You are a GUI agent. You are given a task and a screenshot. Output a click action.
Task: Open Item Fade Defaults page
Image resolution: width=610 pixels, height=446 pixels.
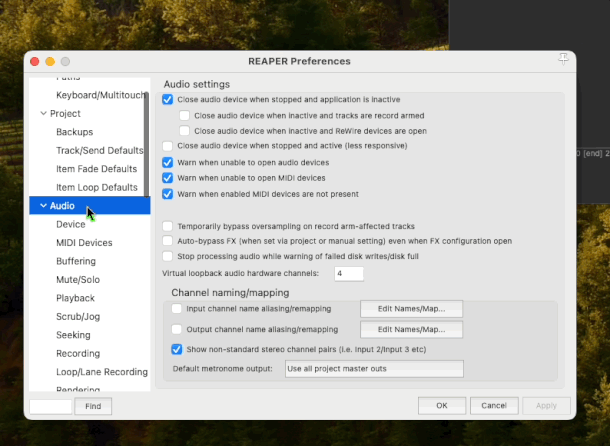[96, 169]
